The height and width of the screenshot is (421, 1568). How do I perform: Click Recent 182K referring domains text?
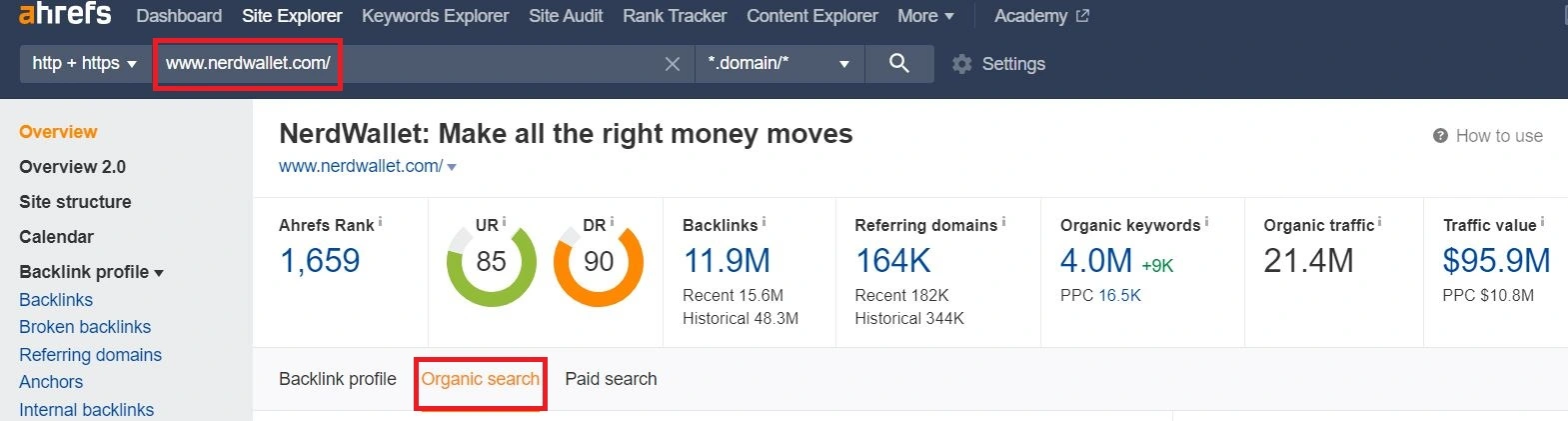901,295
